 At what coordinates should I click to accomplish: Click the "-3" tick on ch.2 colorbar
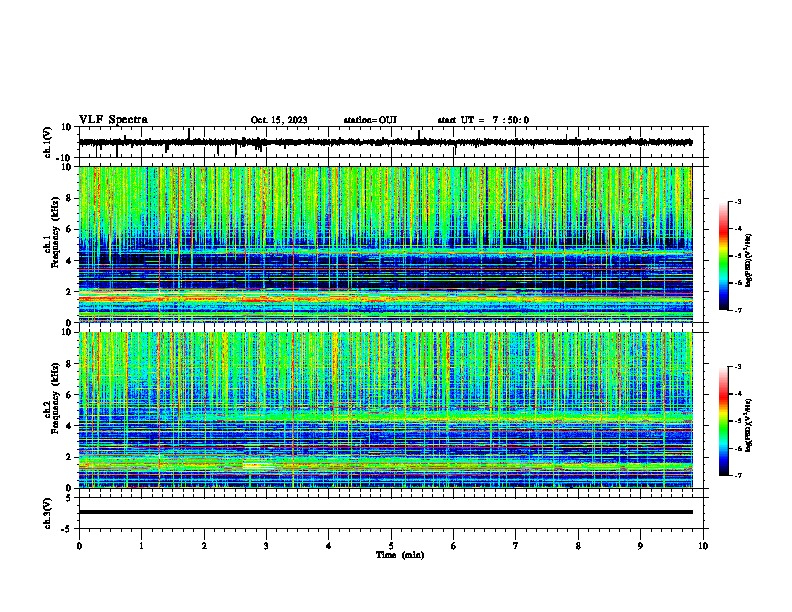[738, 367]
